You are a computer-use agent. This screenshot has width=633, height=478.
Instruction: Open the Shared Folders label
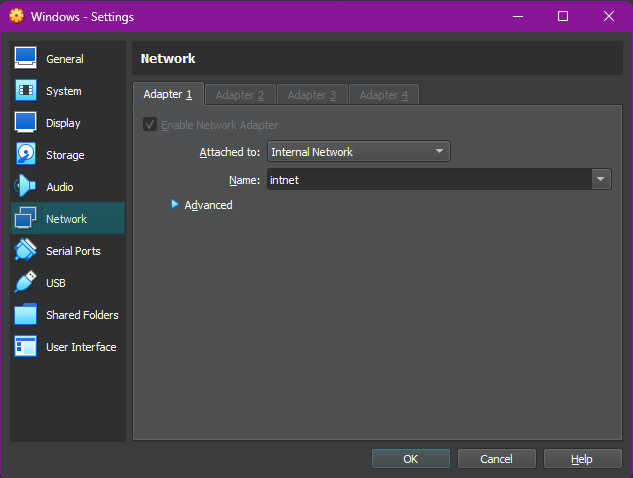tap(82, 315)
